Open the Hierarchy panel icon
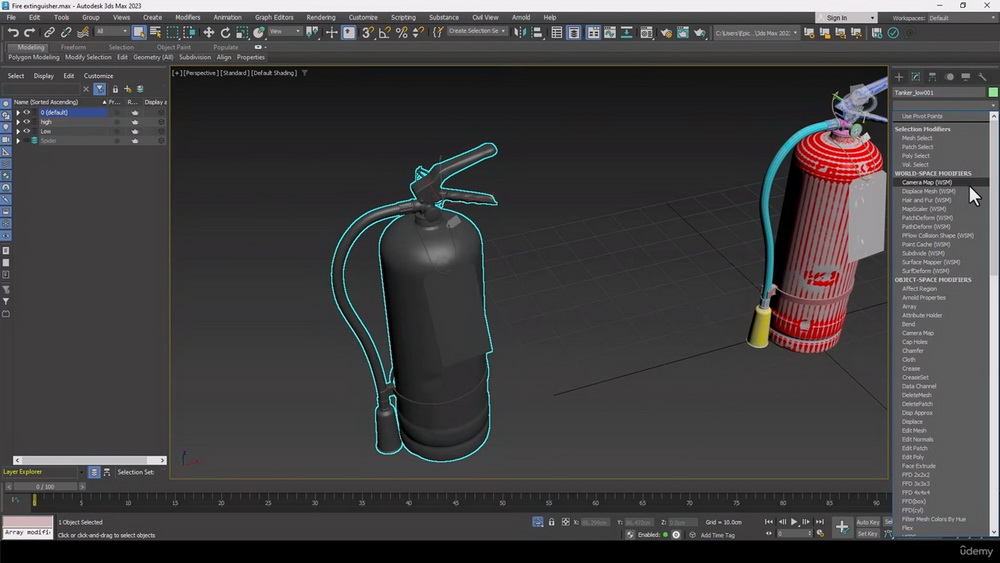Image resolution: width=1000 pixels, height=563 pixels. coord(932,77)
